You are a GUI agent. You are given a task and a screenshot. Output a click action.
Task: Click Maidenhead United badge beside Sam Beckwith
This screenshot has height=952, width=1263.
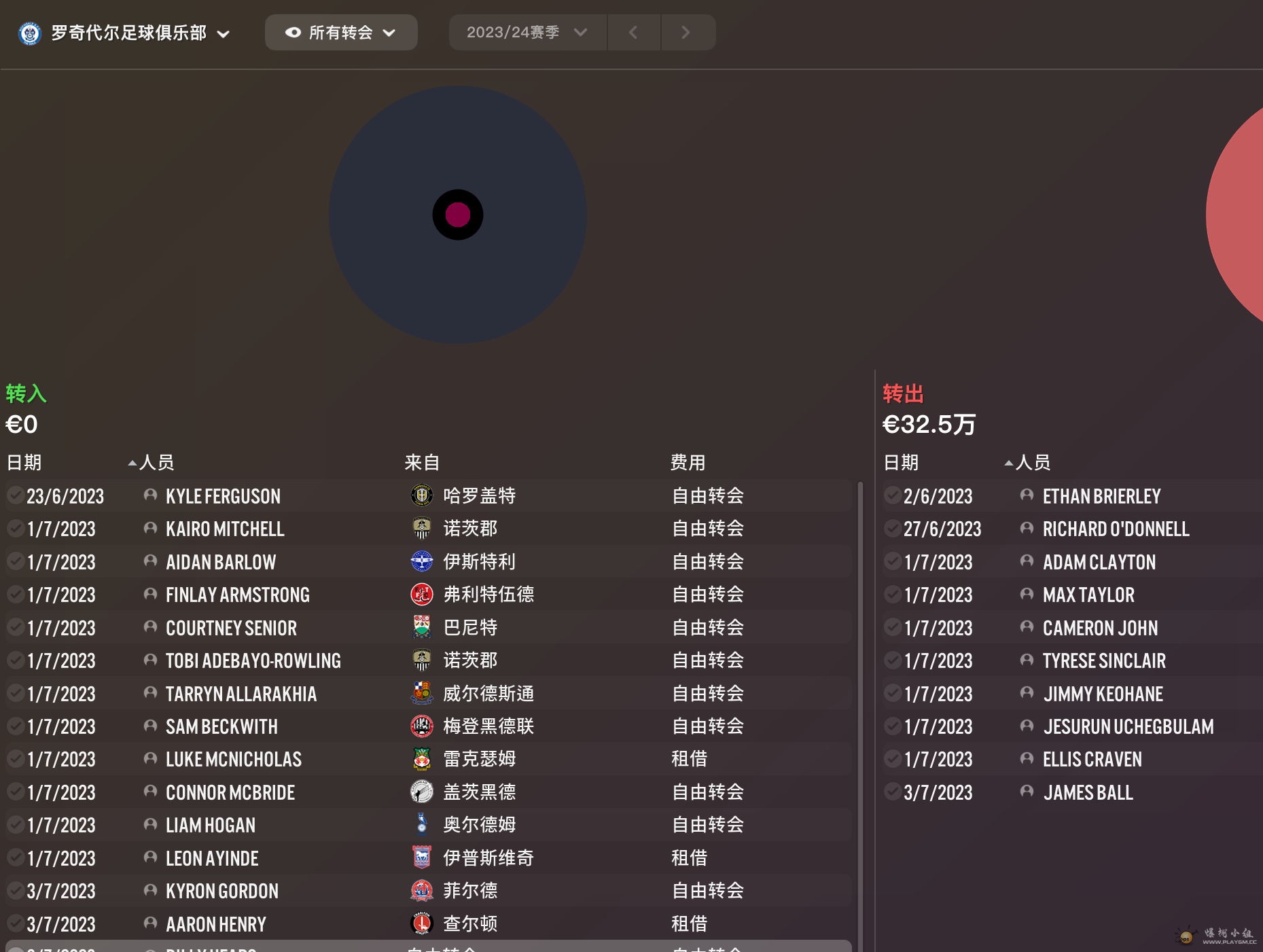pyautogui.click(x=422, y=726)
